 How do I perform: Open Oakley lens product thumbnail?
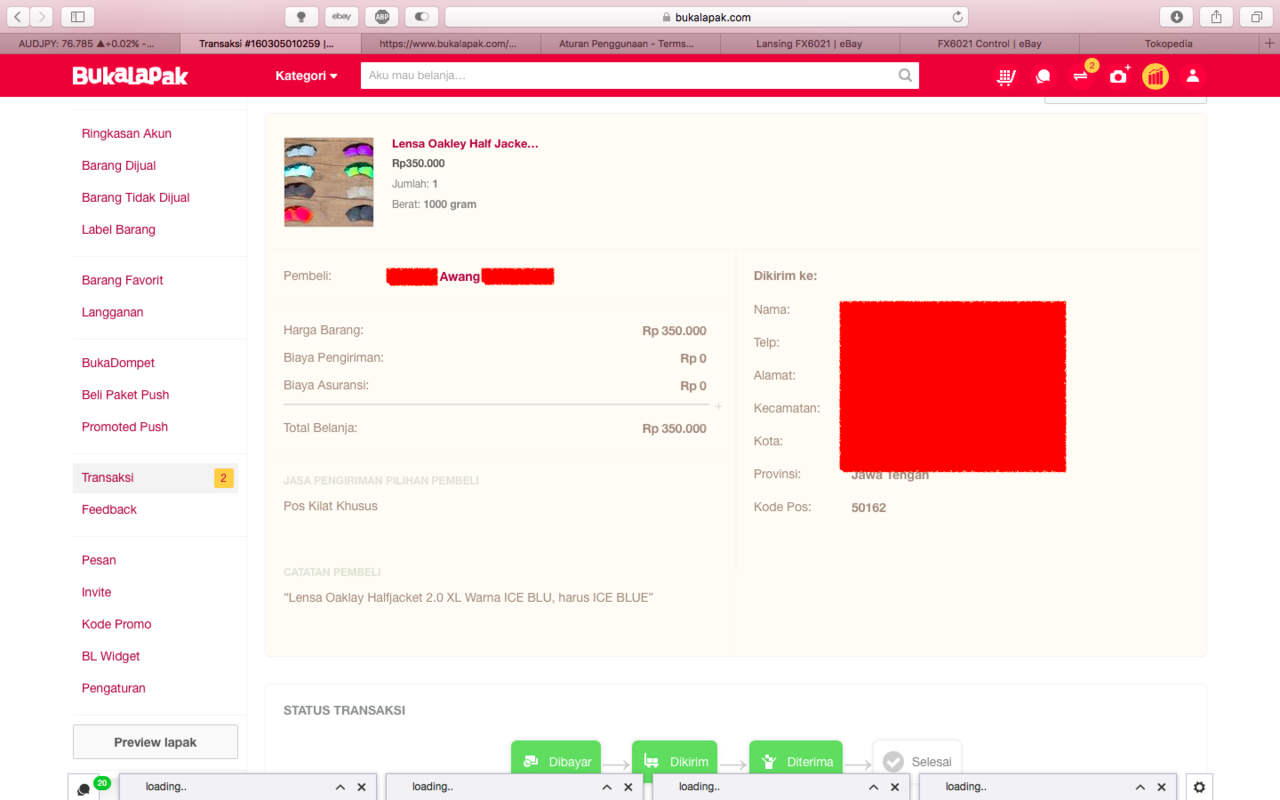[329, 182]
